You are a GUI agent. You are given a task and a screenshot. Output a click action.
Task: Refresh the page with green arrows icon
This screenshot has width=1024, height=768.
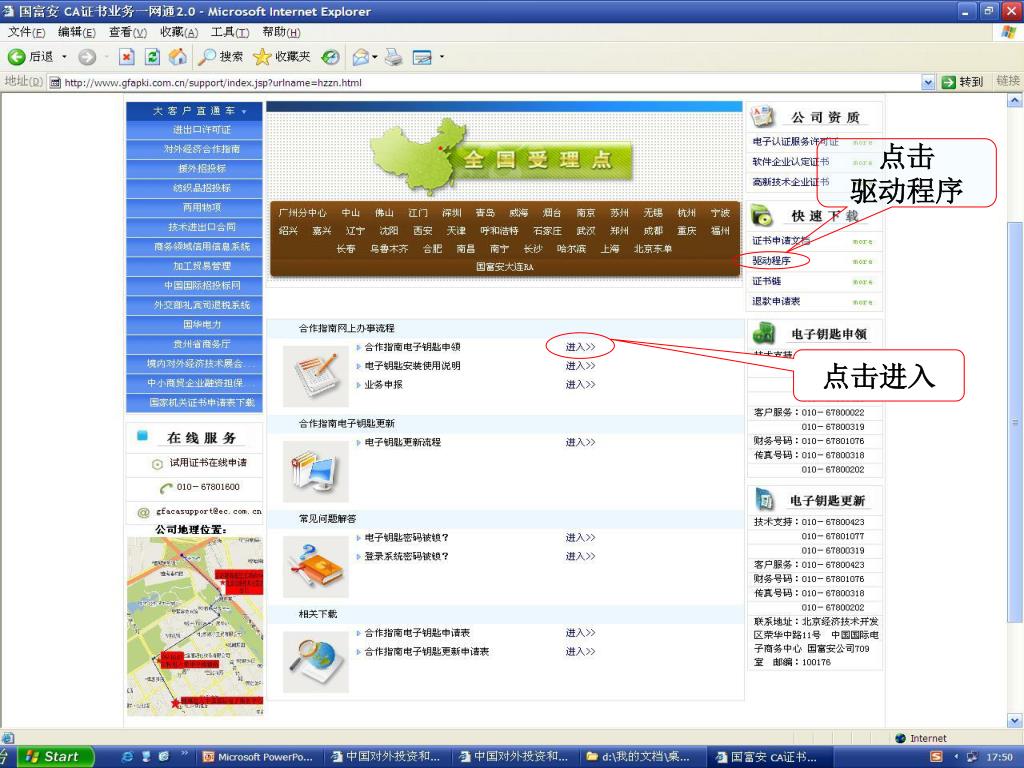tap(152, 57)
